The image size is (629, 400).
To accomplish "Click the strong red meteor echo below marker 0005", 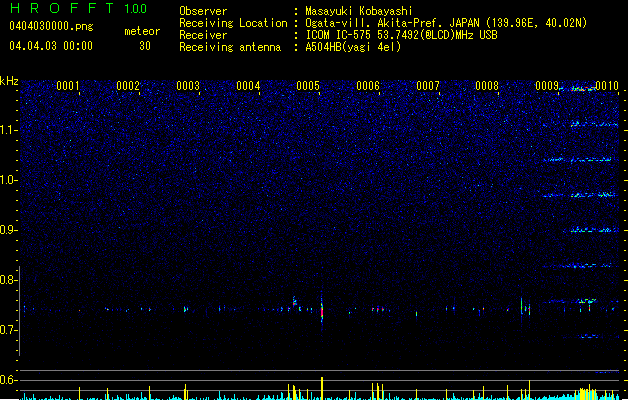I will click(x=322, y=310).
